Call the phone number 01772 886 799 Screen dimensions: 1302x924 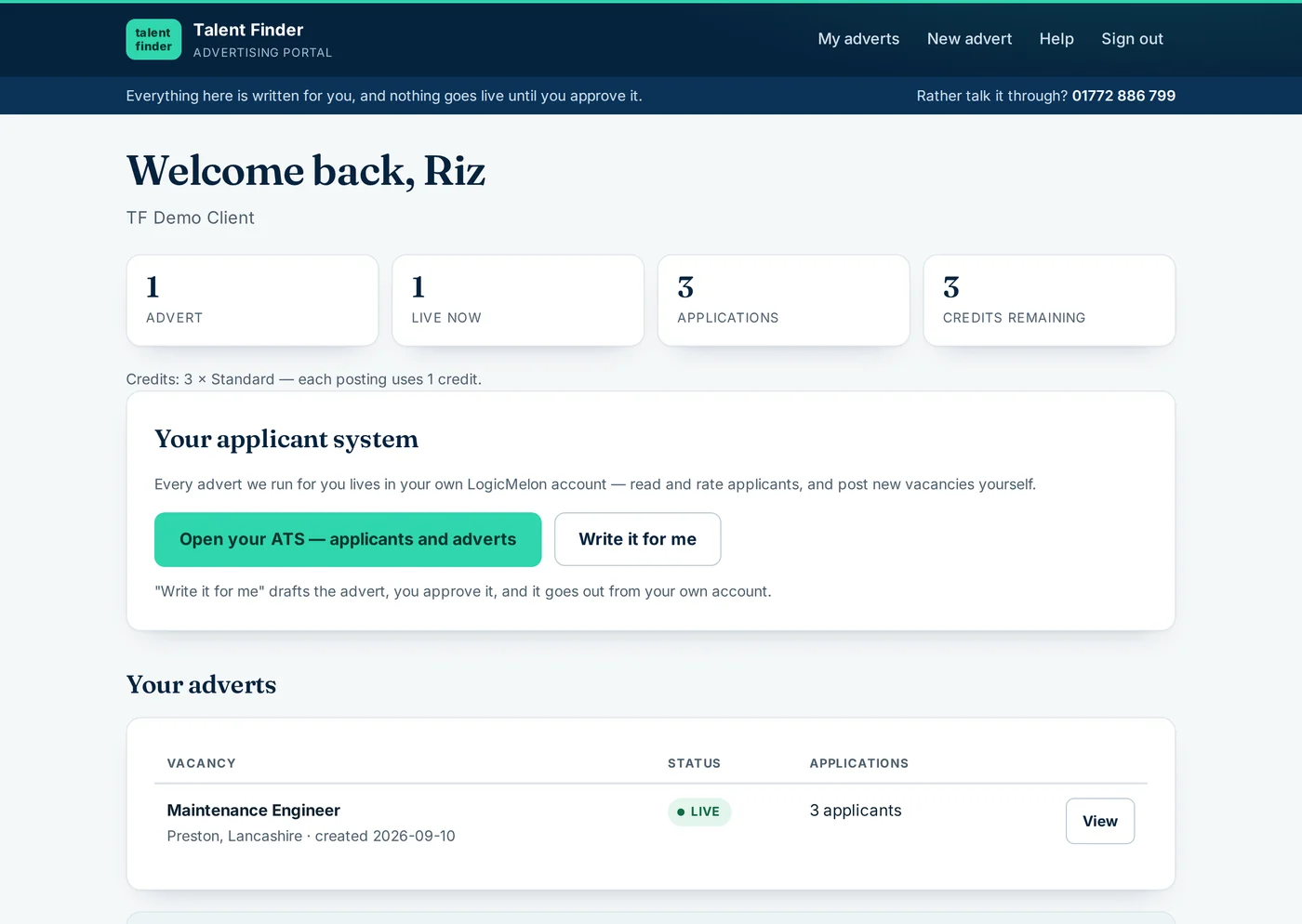coord(1123,96)
